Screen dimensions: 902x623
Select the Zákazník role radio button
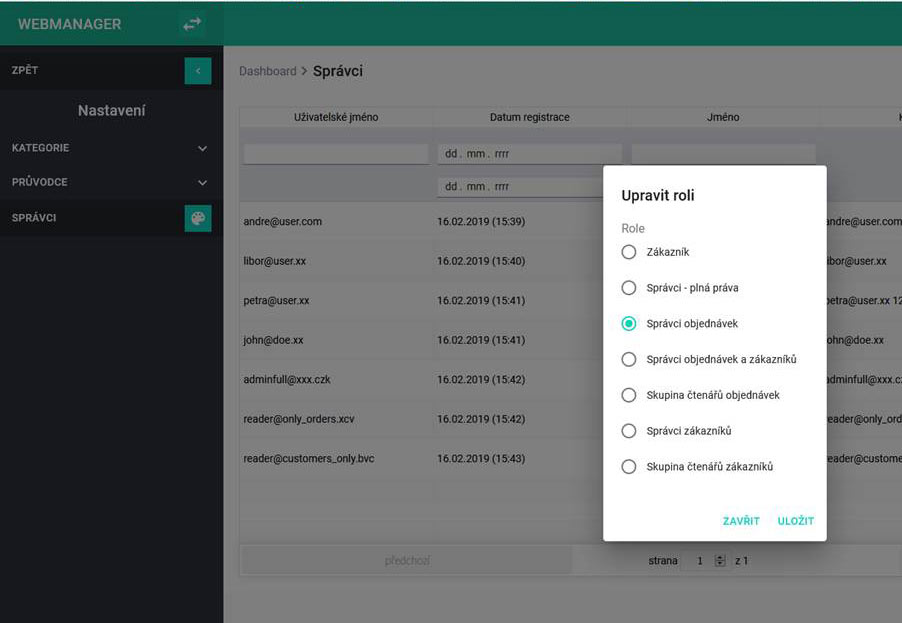point(629,252)
